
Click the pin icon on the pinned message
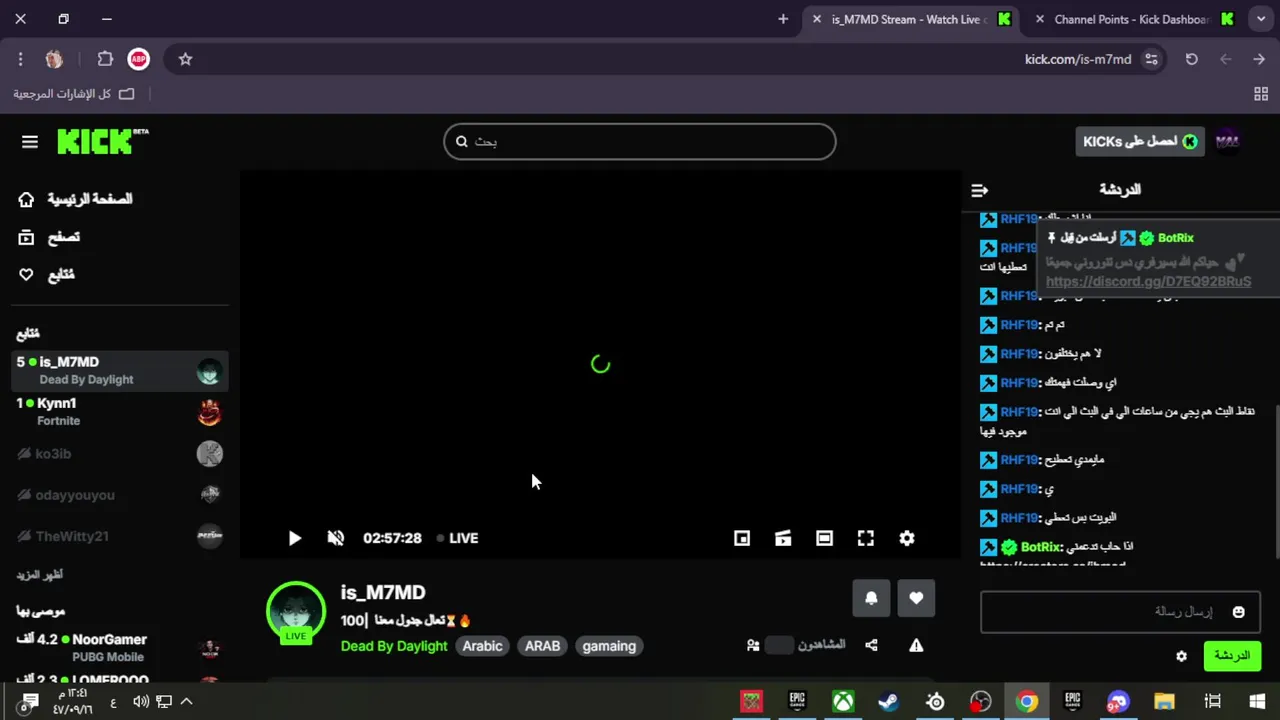[1052, 238]
